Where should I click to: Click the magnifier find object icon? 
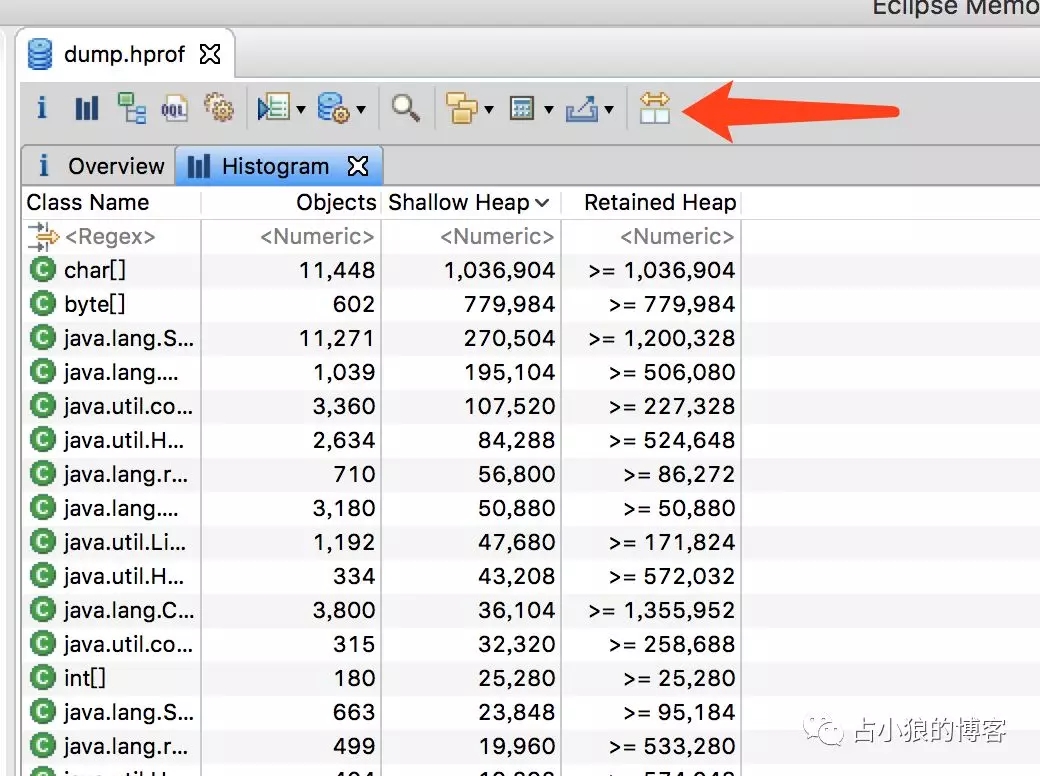click(x=405, y=108)
